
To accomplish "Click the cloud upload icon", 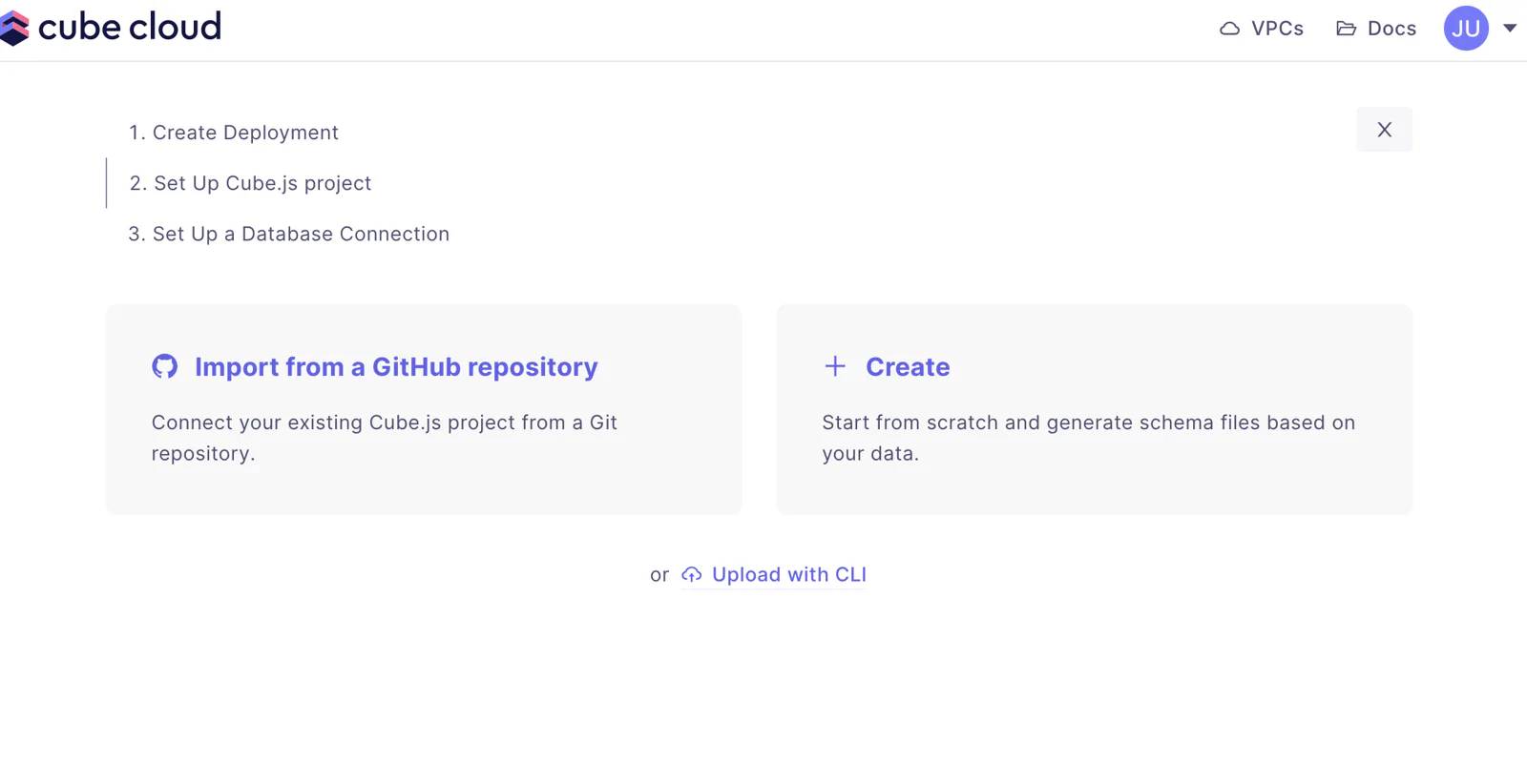I will (x=692, y=574).
